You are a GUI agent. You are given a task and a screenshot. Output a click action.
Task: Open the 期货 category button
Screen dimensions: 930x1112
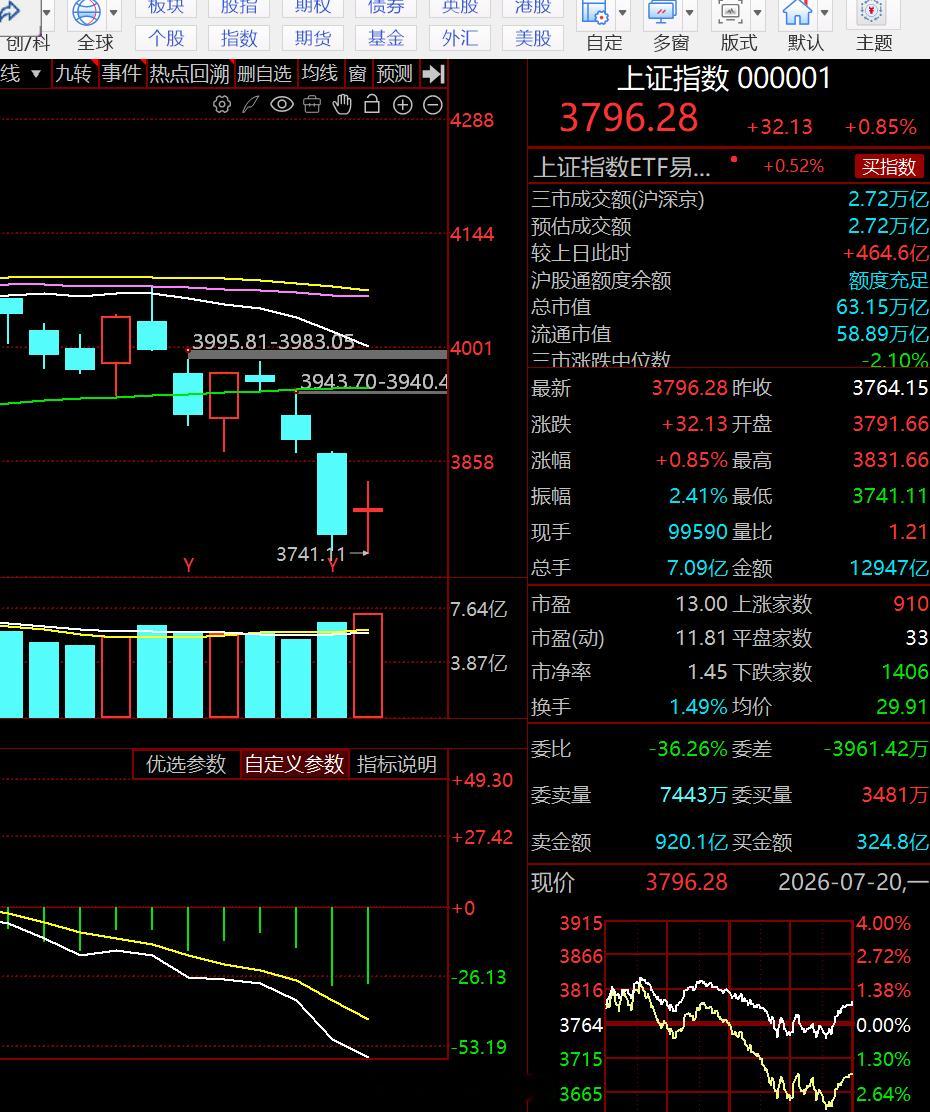(313, 38)
